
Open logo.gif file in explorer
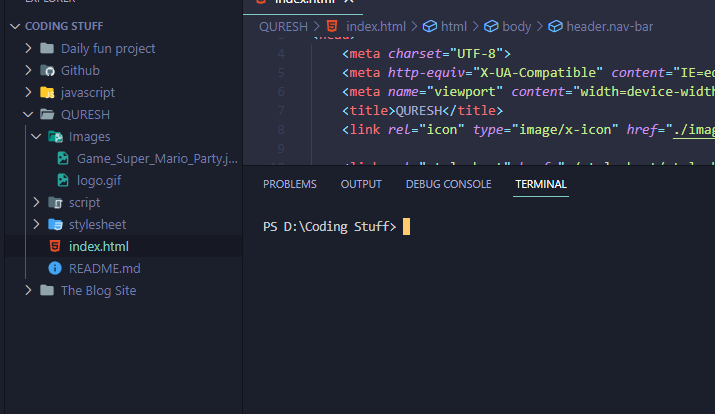click(x=99, y=181)
